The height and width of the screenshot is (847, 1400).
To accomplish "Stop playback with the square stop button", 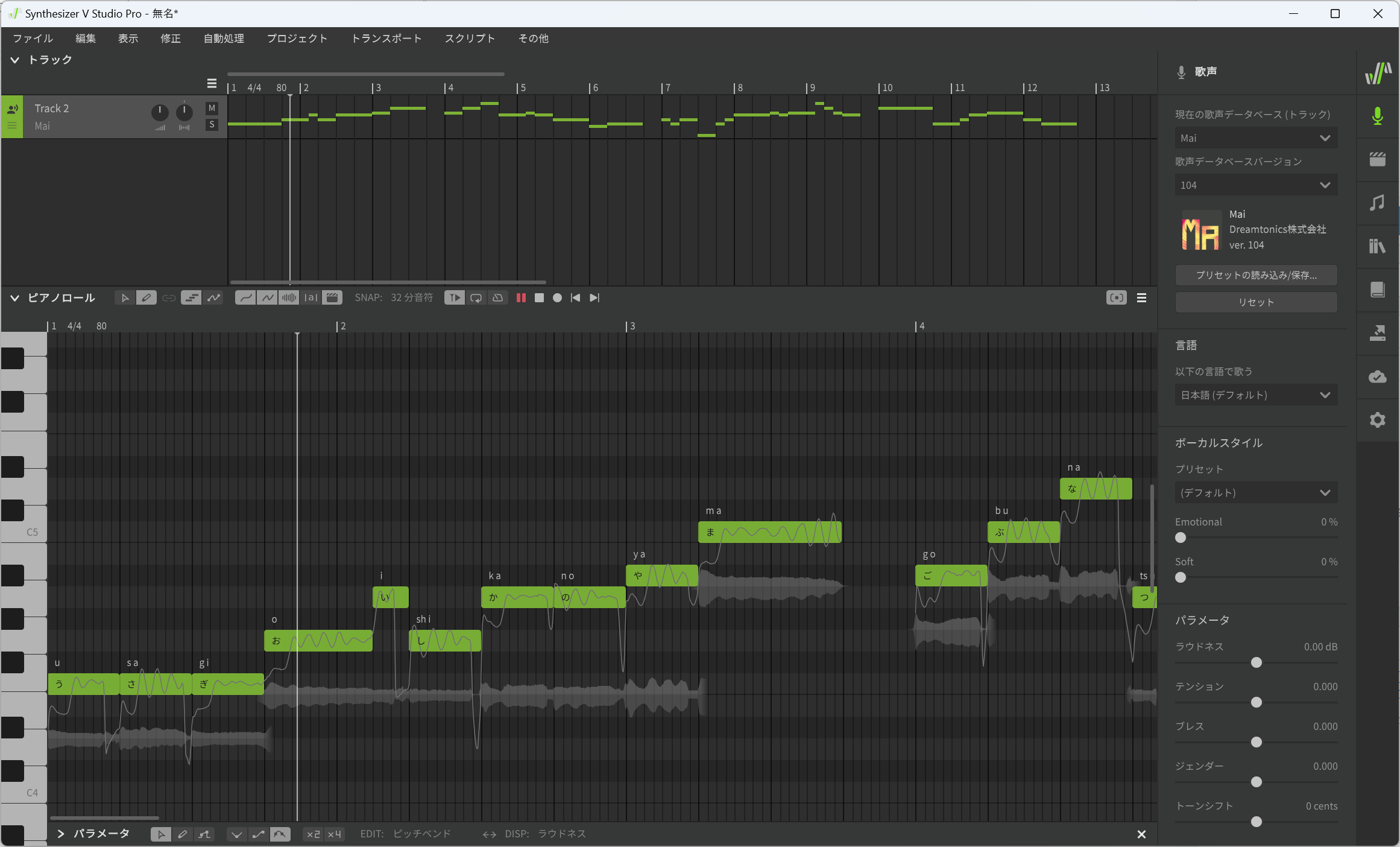I will click(x=540, y=298).
